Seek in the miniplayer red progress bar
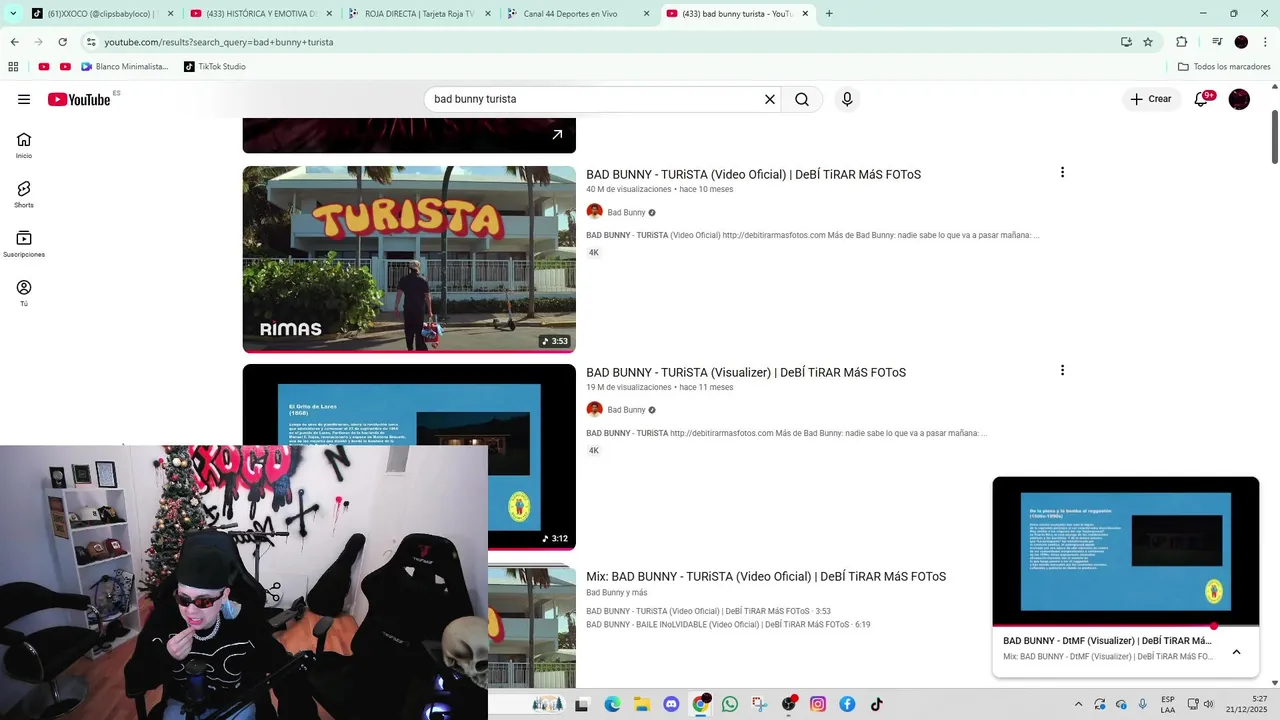1280x720 pixels. click(x=1126, y=627)
